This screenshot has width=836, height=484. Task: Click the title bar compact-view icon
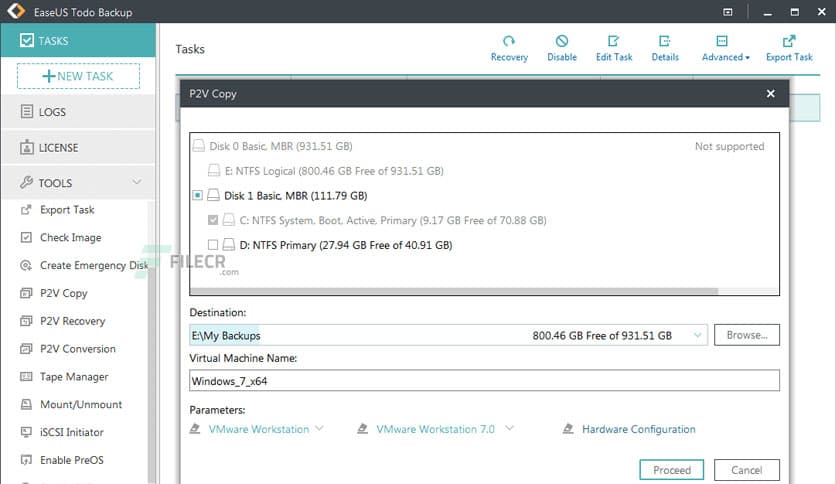coord(728,12)
